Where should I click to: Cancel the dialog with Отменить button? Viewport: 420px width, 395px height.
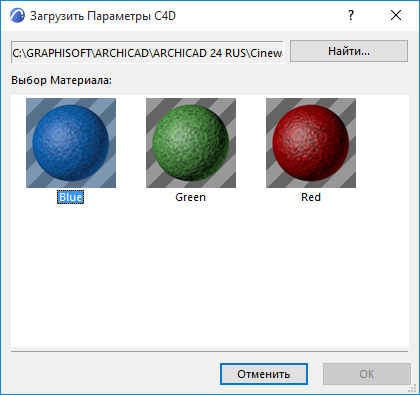click(264, 374)
